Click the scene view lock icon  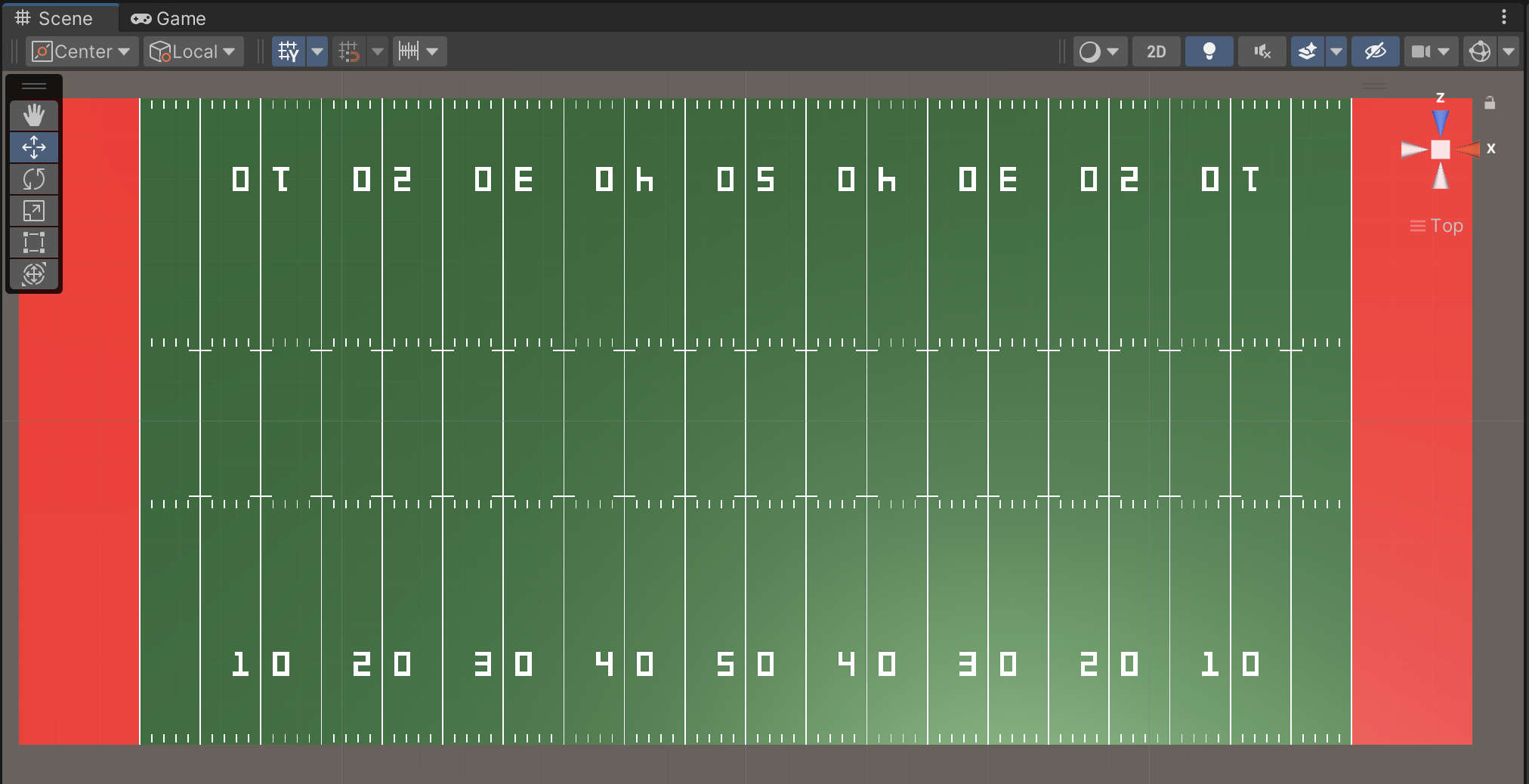[x=1489, y=103]
